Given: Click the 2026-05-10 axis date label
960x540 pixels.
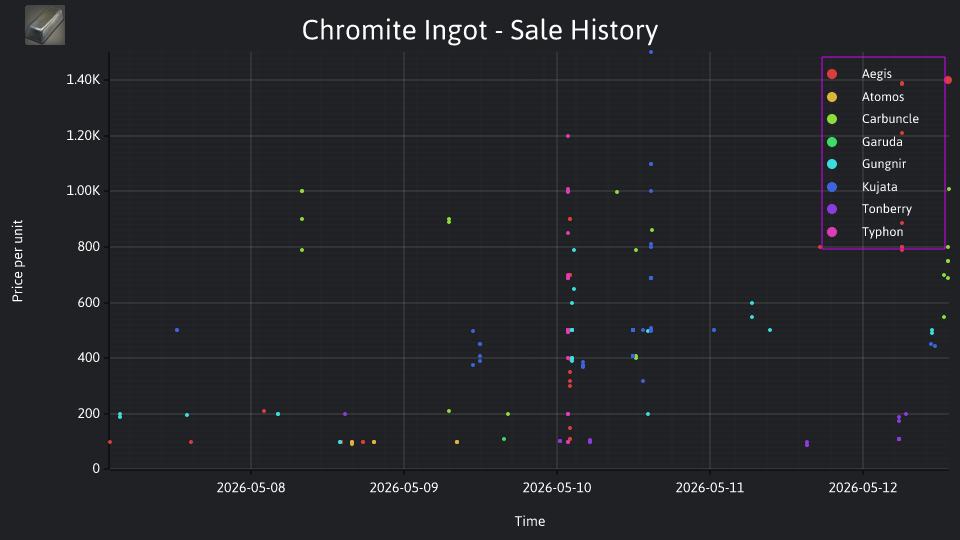Looking at the screenshot, I should tap(557, 488).
